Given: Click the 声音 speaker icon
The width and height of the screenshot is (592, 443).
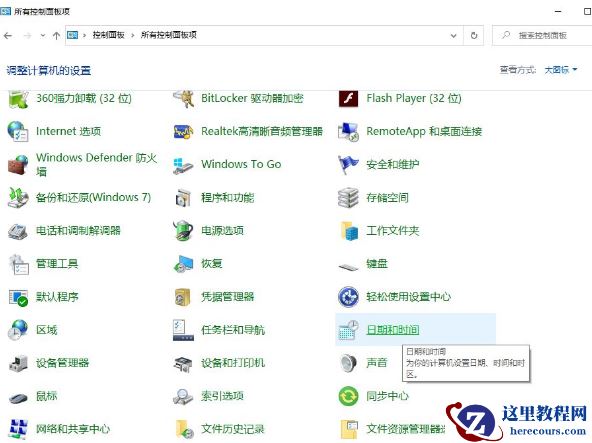Looking at the screenshot, I should (x=348, y=363).
